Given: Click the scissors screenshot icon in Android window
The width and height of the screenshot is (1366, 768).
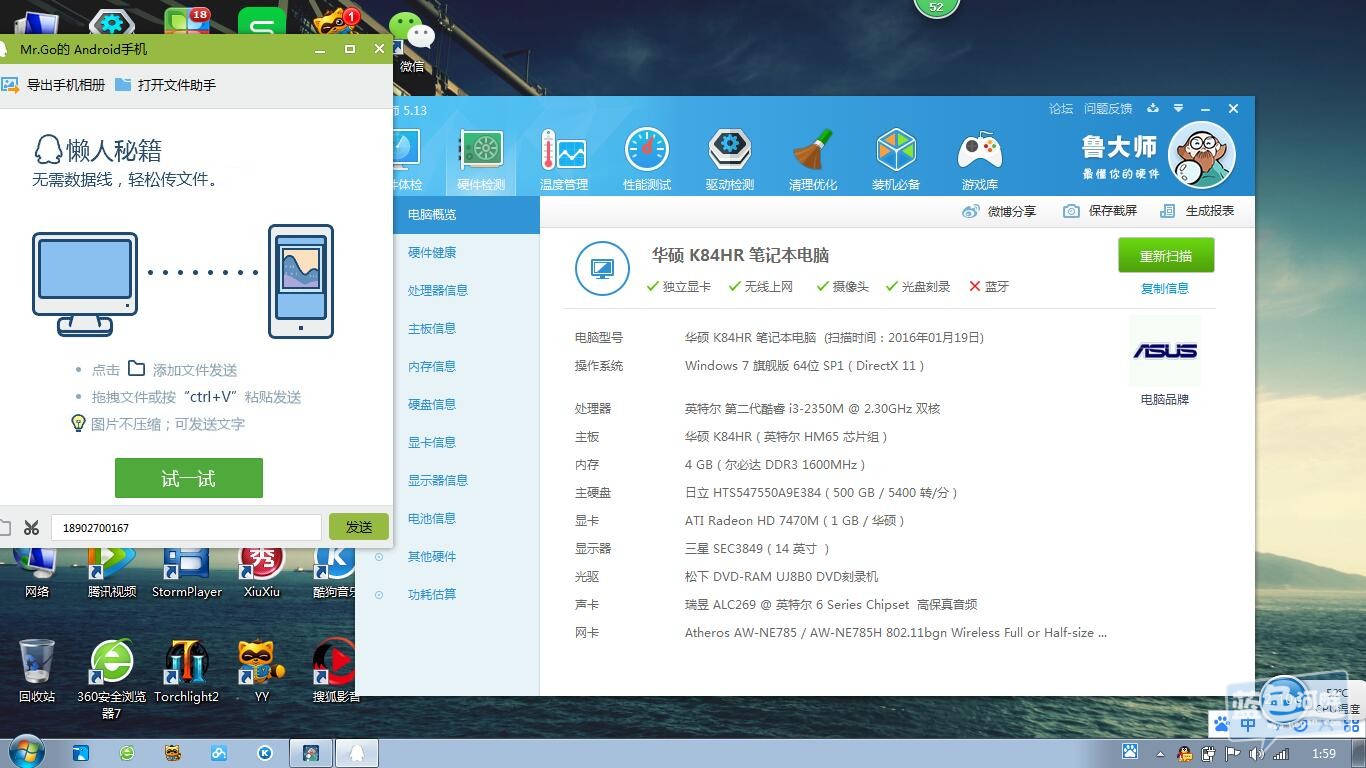Looking at the screenshot, I should [x=31, y=527].
